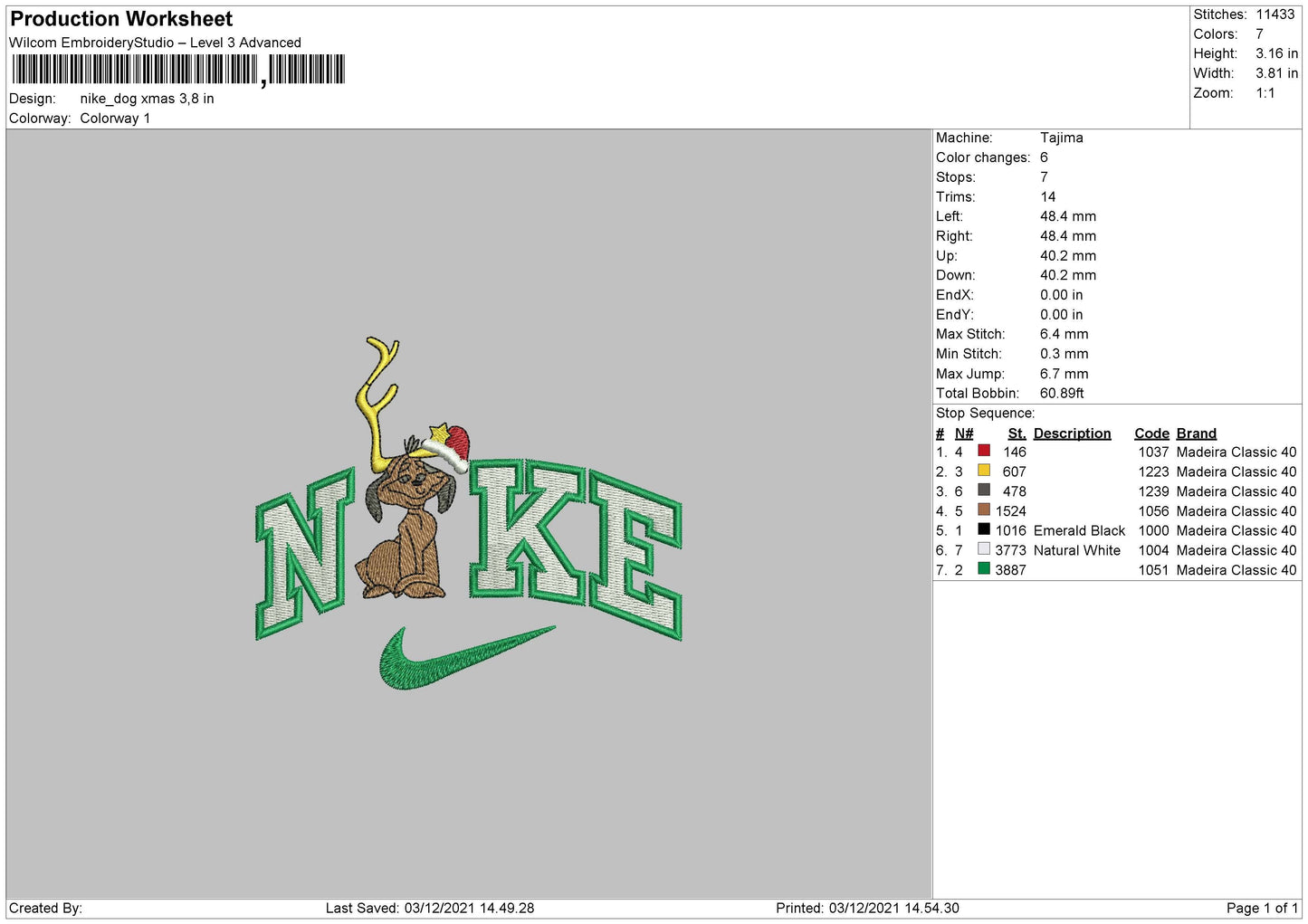Click the letter E in the embroidery preview
Viewport: 1308px width, 924px height.
(636, 554)
